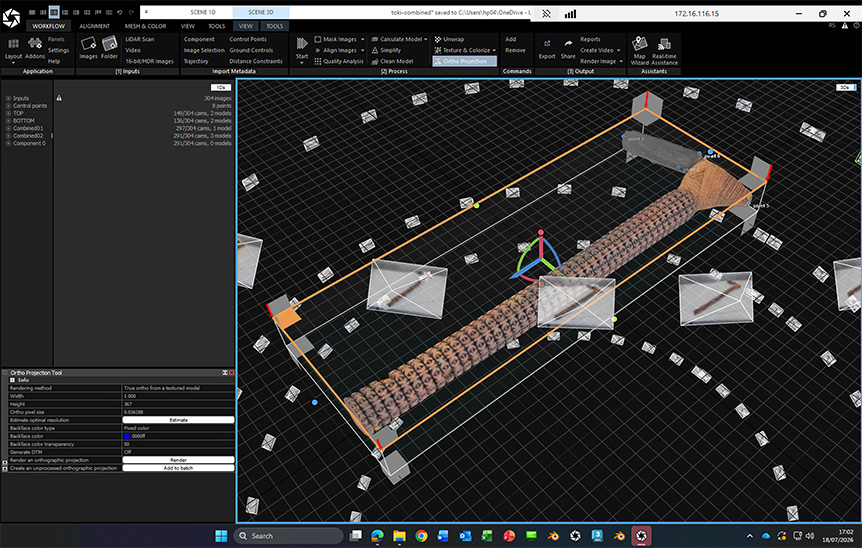Change the Backface color type setting
This screenshot has height=548, width=862.
[178, 428]
